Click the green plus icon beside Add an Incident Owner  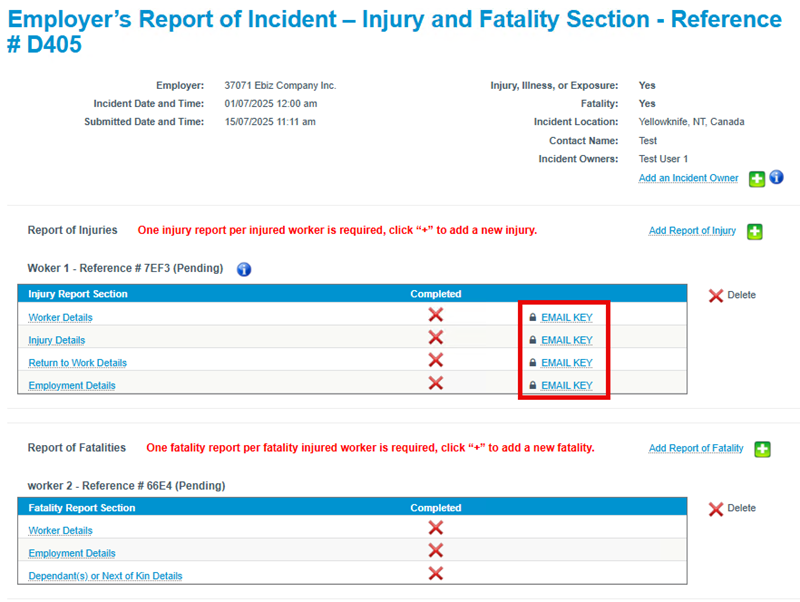(757, 179)
